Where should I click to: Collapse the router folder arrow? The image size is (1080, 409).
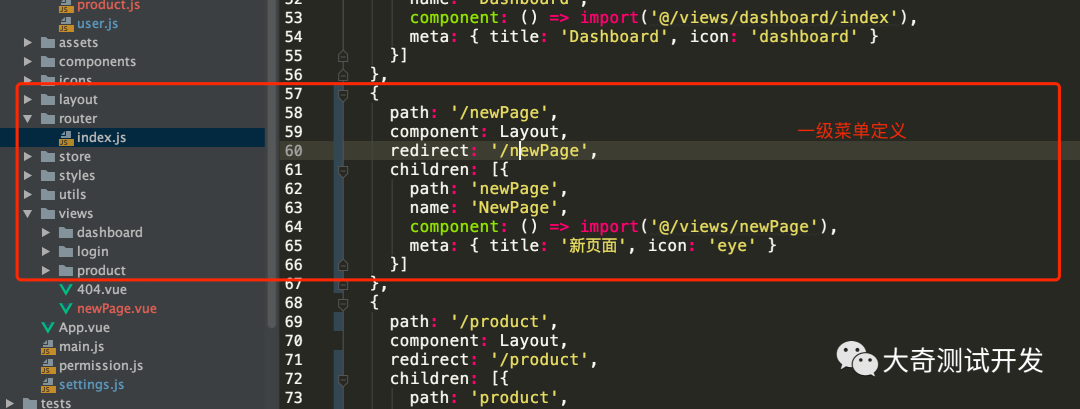28,118
